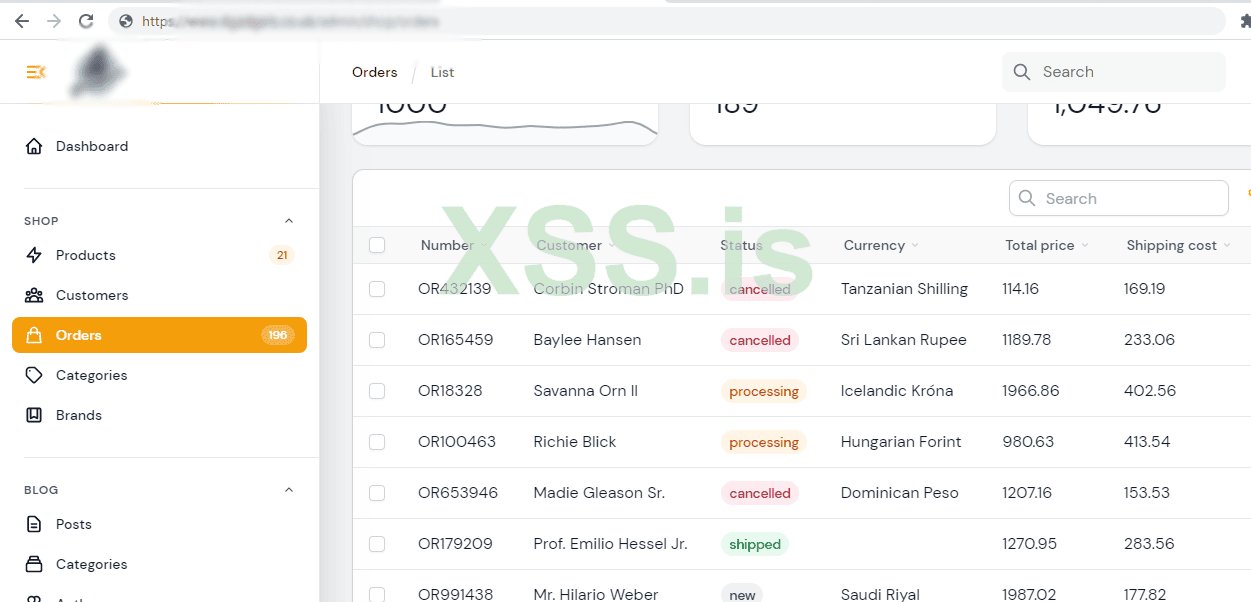The height and width of the screenshot is (602, 1251).
Task: Sort by the Shipping cost column header
Action: pyautogui.click(x=1178, y=245)
